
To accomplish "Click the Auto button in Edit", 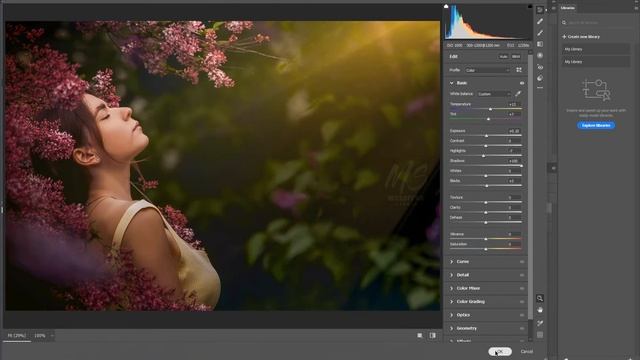I will 503,57.
